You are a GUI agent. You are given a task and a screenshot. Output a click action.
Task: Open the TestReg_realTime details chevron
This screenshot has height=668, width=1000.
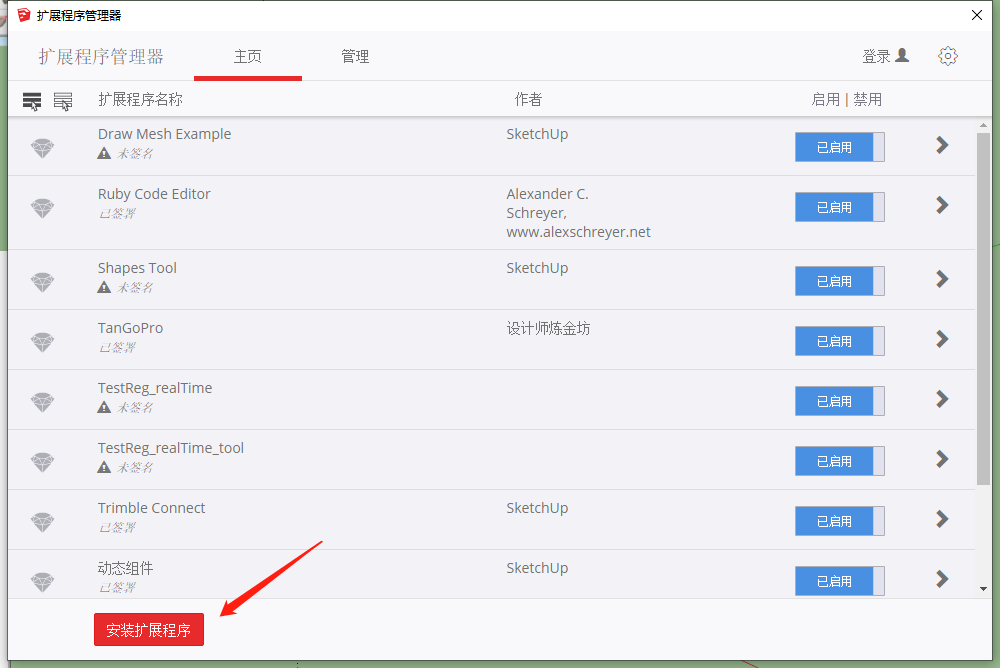coord(942,399)
